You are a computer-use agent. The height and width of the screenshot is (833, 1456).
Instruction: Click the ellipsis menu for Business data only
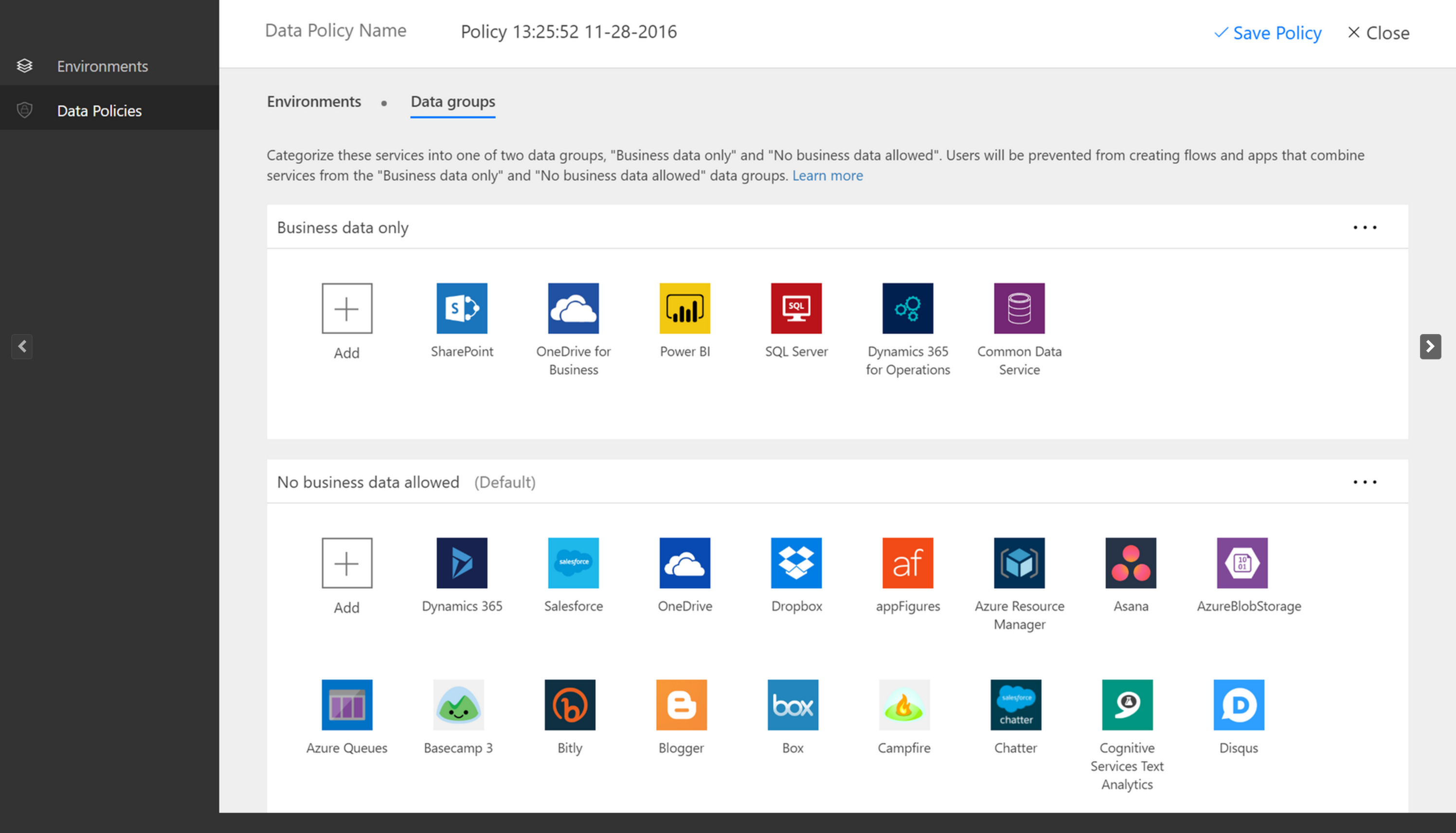pos(1365,226)
